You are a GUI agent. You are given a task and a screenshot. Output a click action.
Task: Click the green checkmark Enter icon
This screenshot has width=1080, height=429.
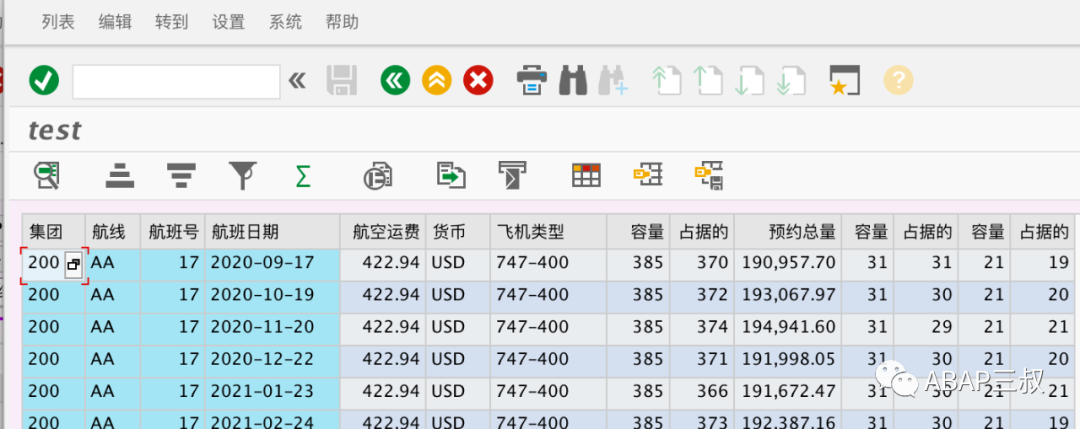pyautogui.click(x=44, y=81)
